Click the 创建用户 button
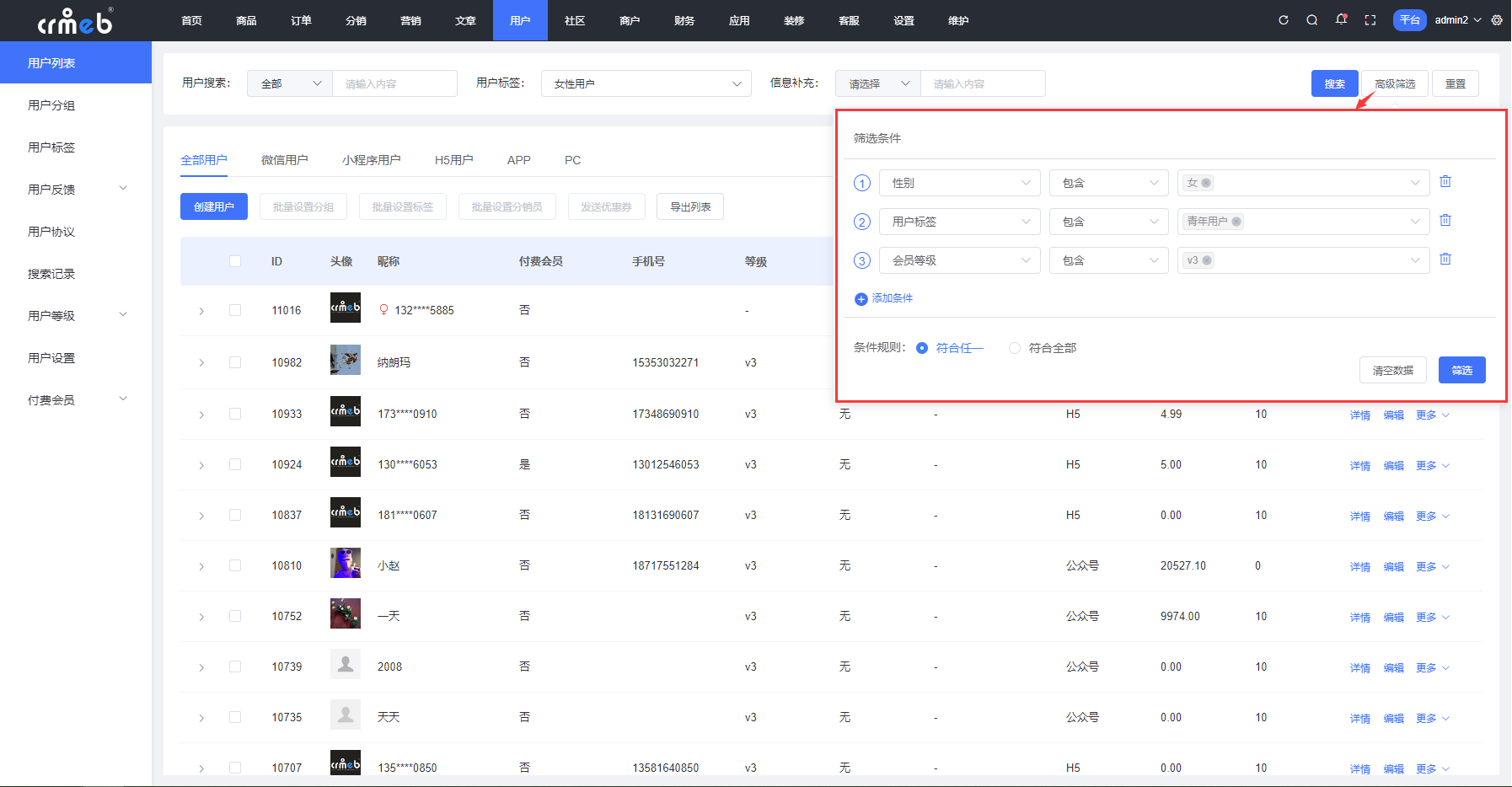This screenshot has width=1512, height=787. [214, 206]
